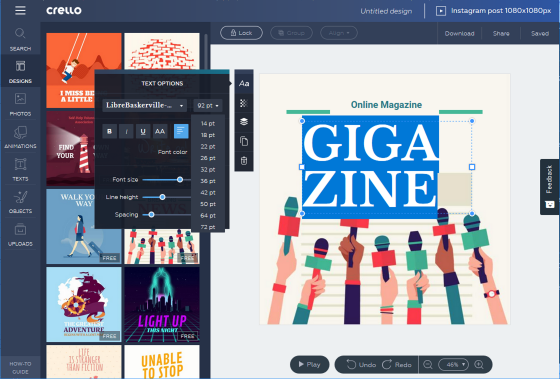Toggle italic formatting

point(126,131)
